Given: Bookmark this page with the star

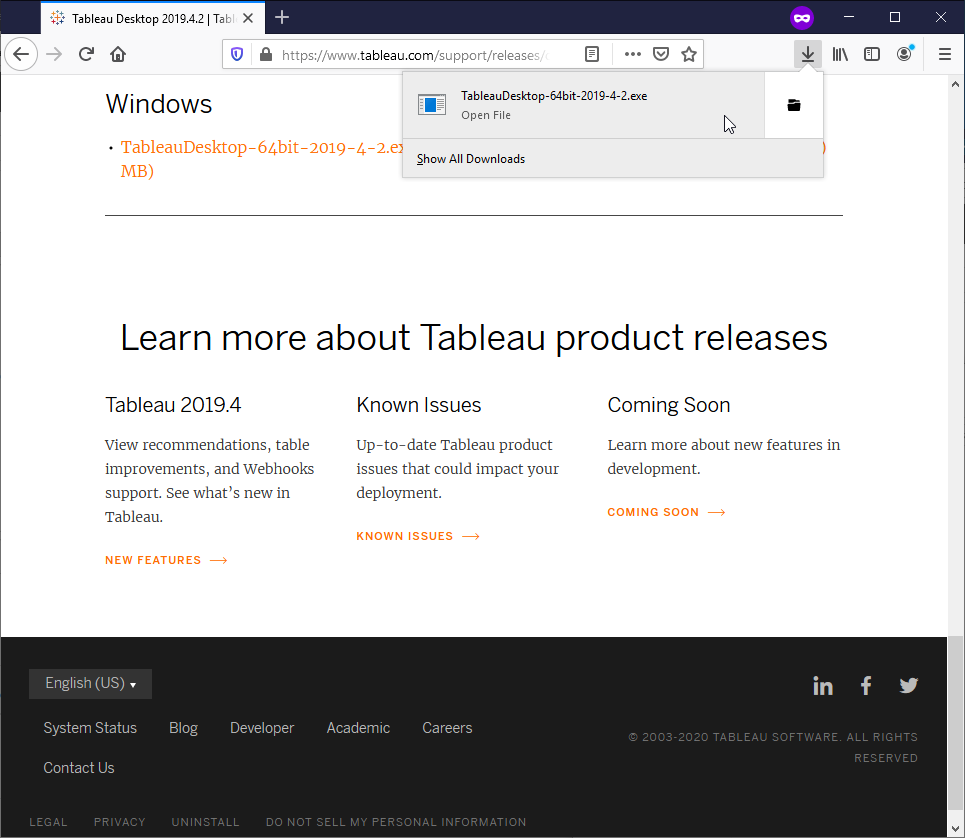Looking at the screenshot, I should point(689,54).
